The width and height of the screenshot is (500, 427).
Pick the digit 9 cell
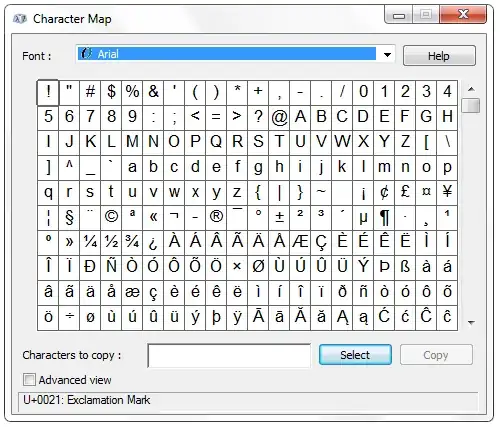point(132,117)
